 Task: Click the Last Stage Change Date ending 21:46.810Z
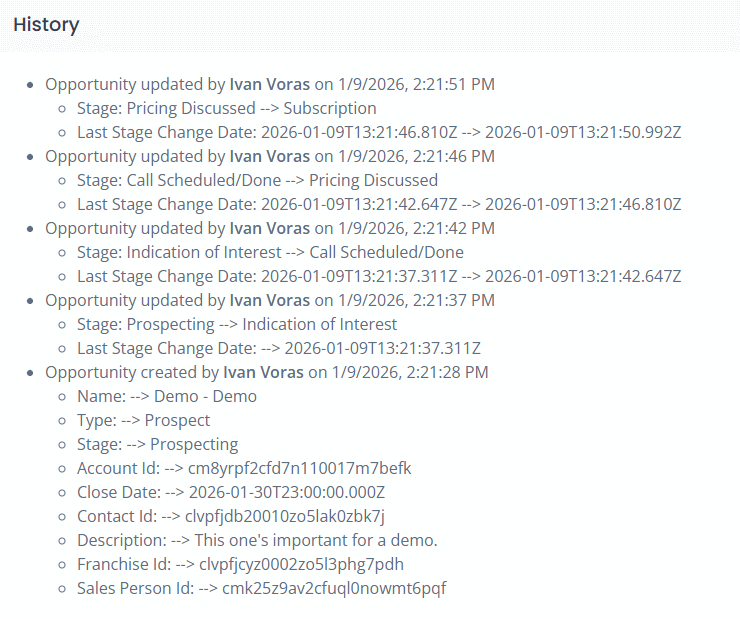pyautogui.click(x=379, y=204)
